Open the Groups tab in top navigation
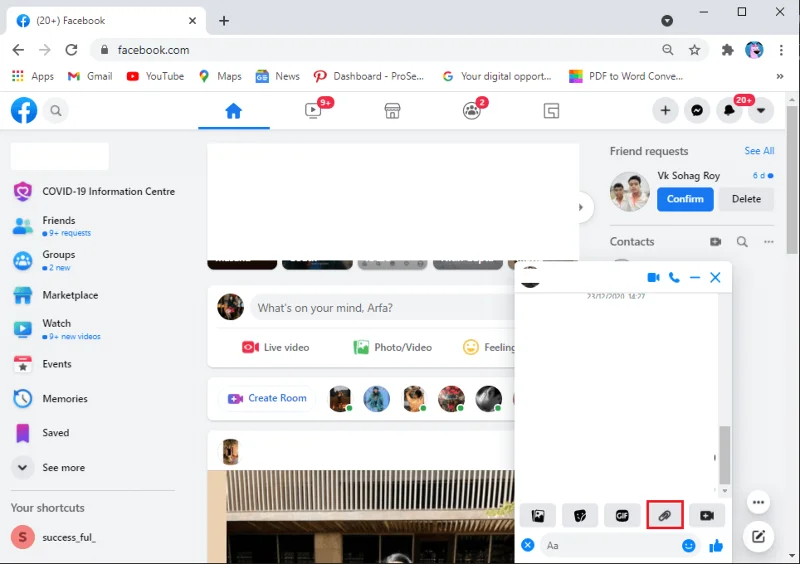 tap(472, 111)
